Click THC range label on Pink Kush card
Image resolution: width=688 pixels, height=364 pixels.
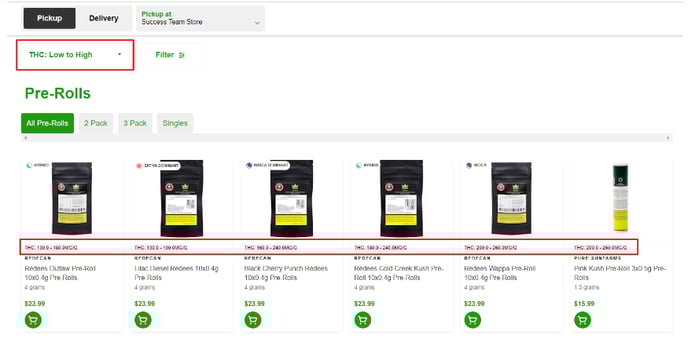(600, 248)
